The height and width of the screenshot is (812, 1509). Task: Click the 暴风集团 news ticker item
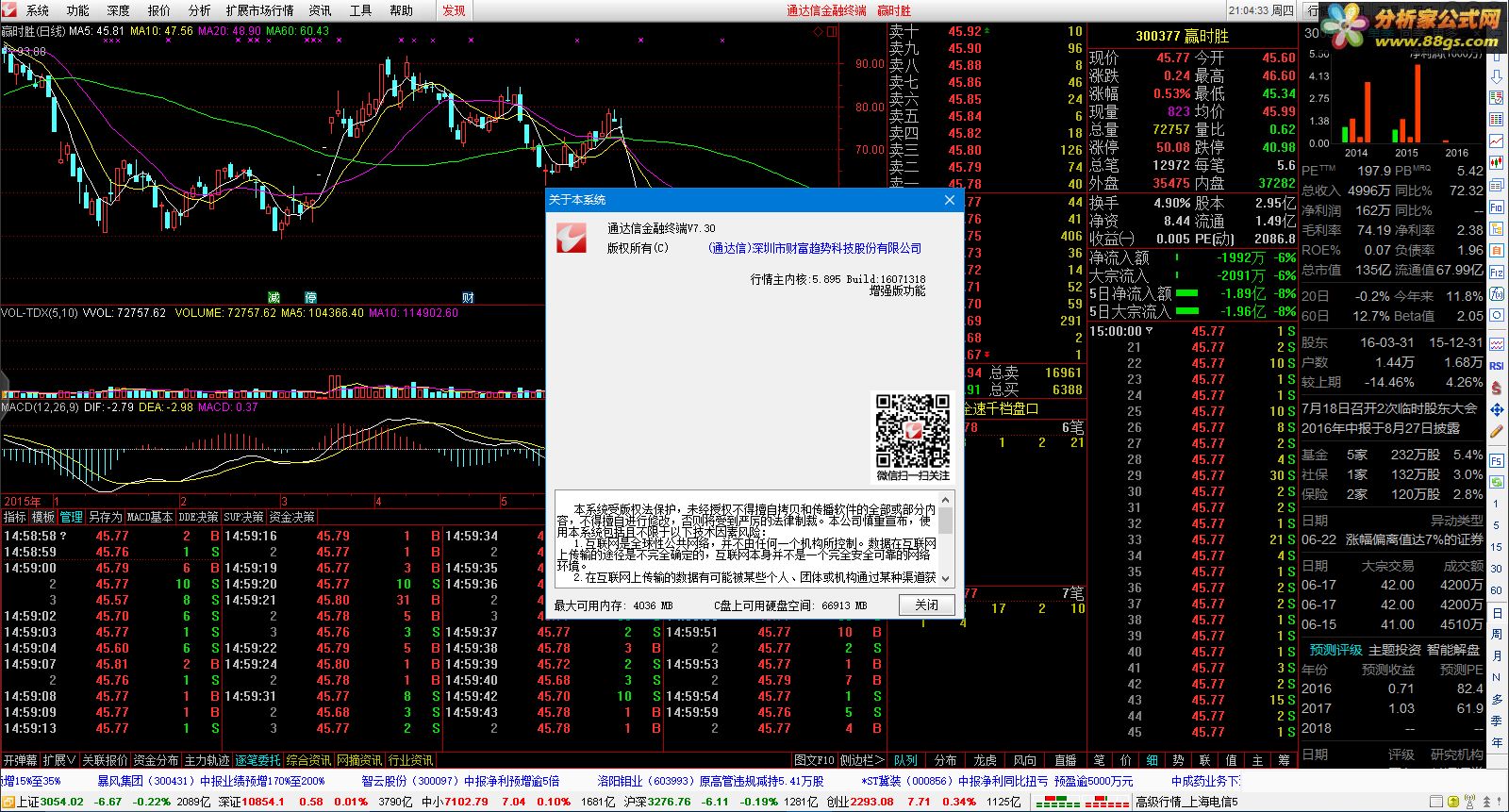[210, 781]
